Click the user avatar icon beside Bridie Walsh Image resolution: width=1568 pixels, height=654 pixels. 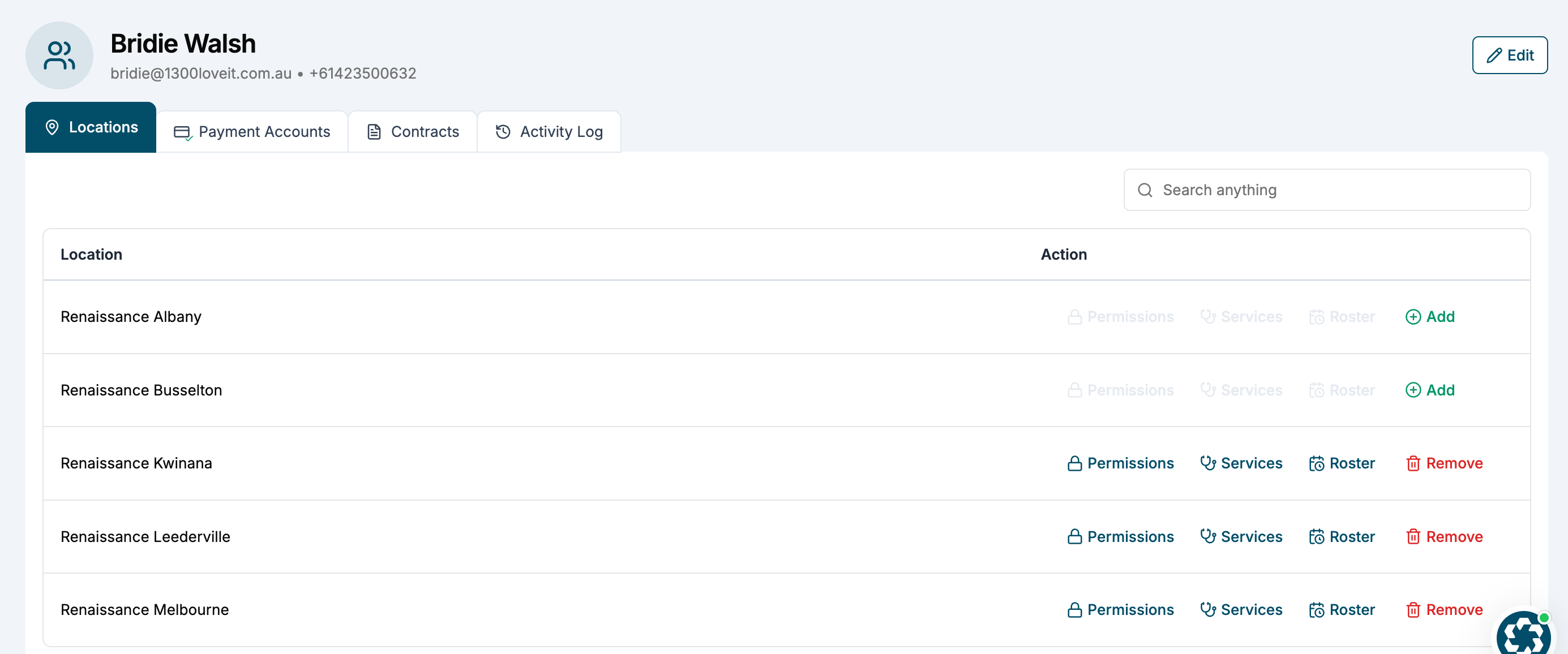pos(59,55)
